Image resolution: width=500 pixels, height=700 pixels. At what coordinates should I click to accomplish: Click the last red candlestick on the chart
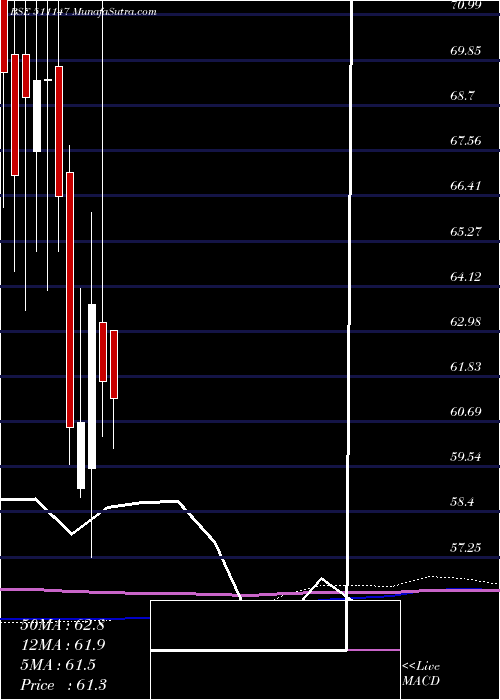pos(114,364)
